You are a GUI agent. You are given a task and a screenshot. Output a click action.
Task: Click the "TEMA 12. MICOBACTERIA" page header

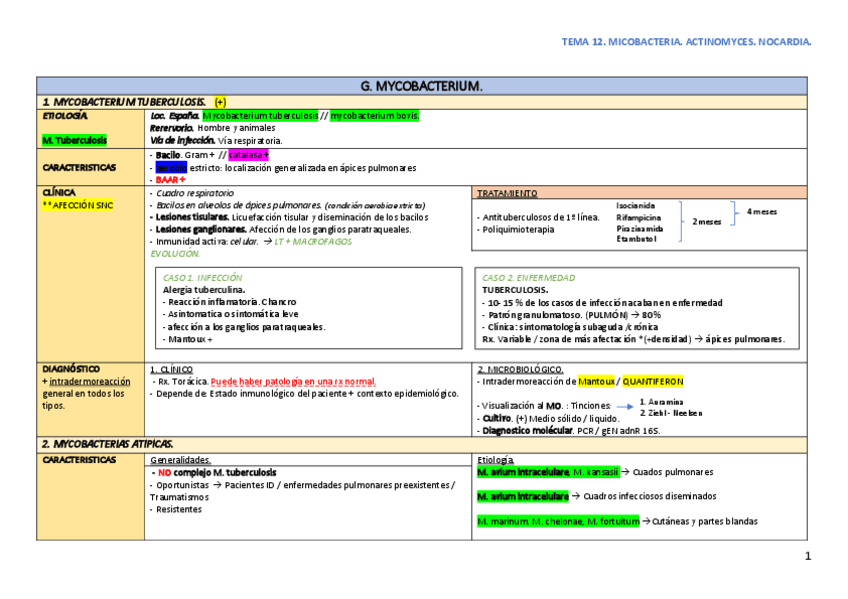click(x=686, y=42)
